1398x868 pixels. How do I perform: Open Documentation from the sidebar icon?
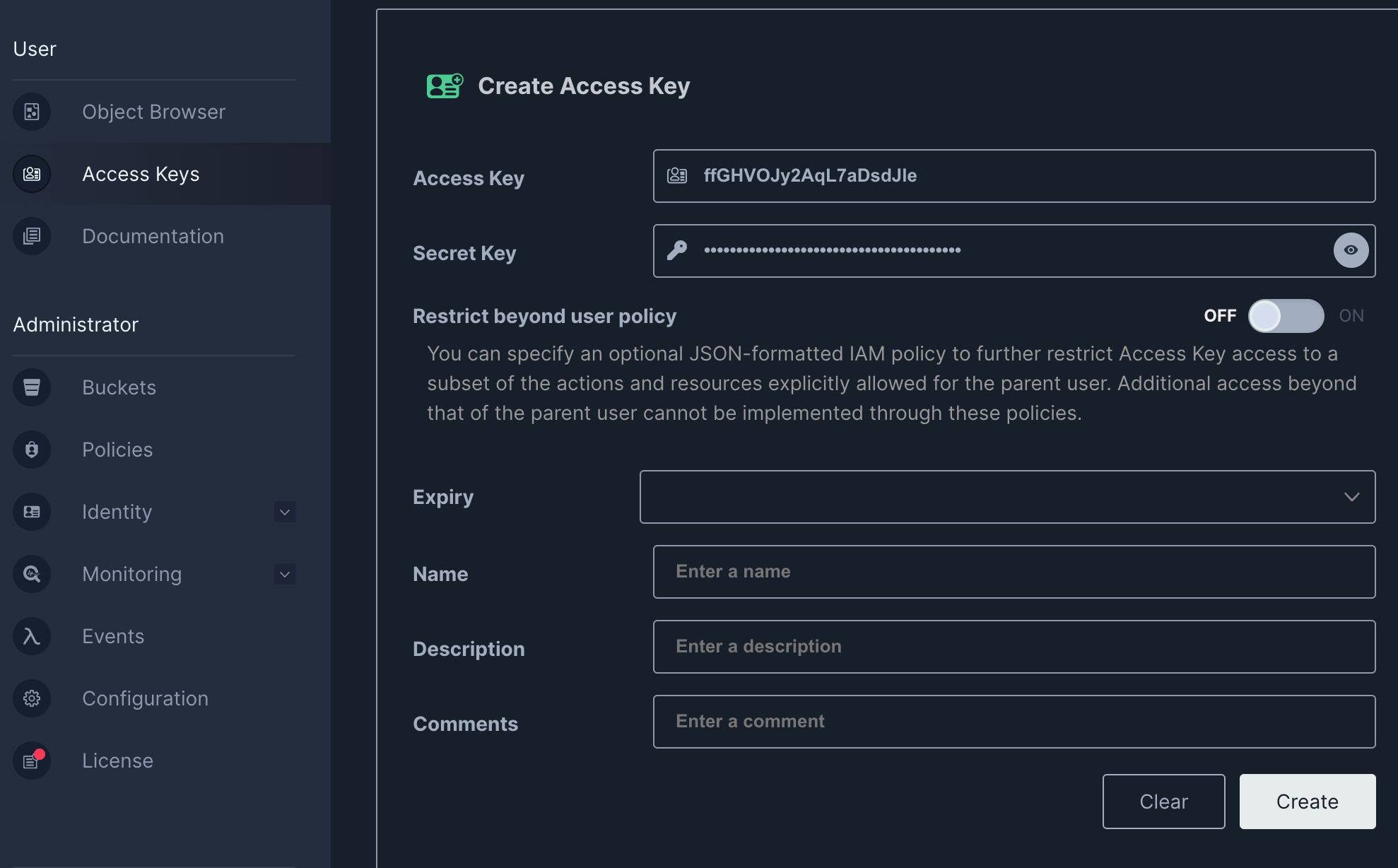point(32,235)
